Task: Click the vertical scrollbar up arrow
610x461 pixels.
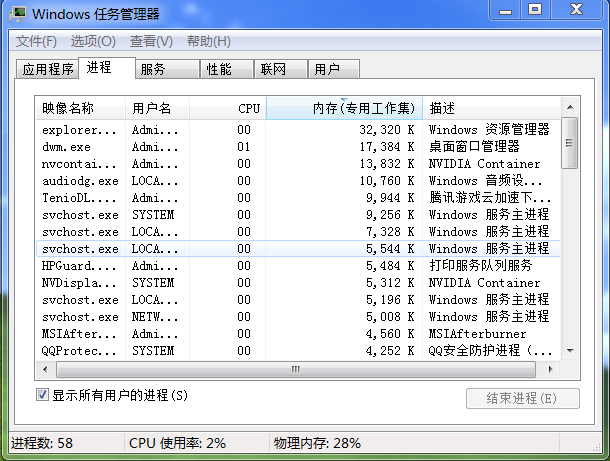Action: click(x=570, y=107)
